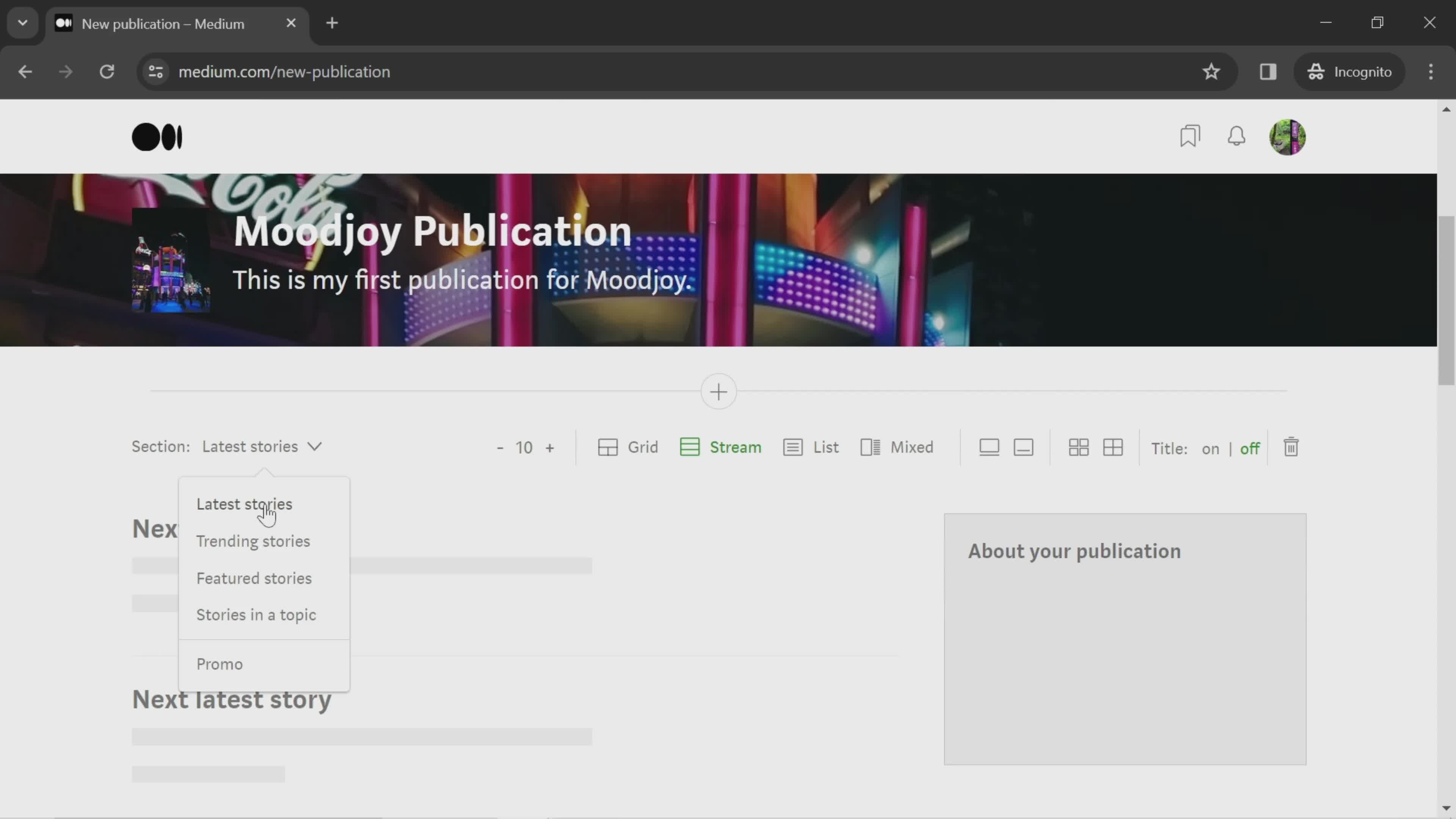1456x819 pixels.
Task: Select Stories in a topic option
Action: pos(256,614)
